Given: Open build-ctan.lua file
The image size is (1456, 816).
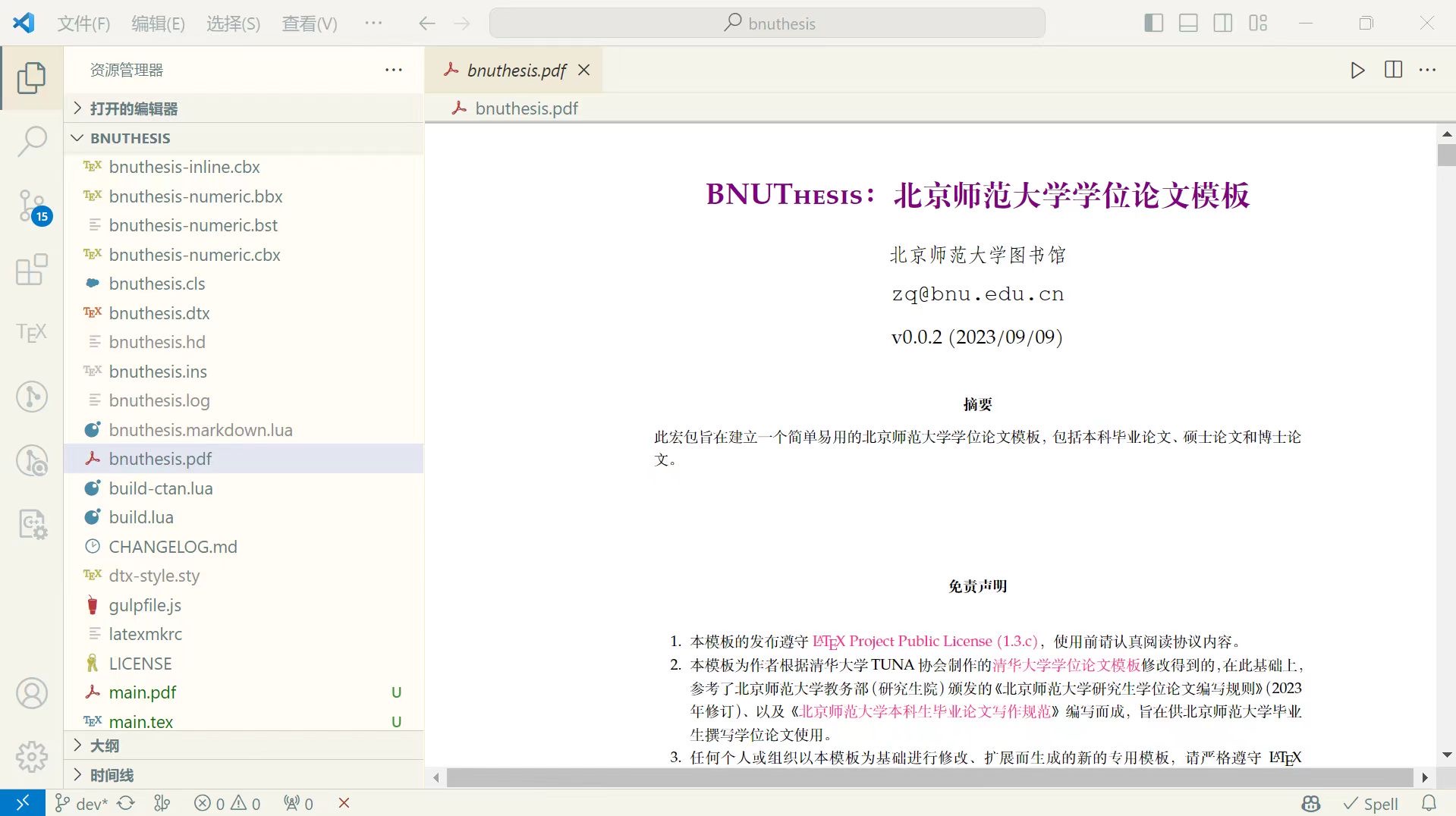Looking at the screenshot, I should (x=244, y=488).
